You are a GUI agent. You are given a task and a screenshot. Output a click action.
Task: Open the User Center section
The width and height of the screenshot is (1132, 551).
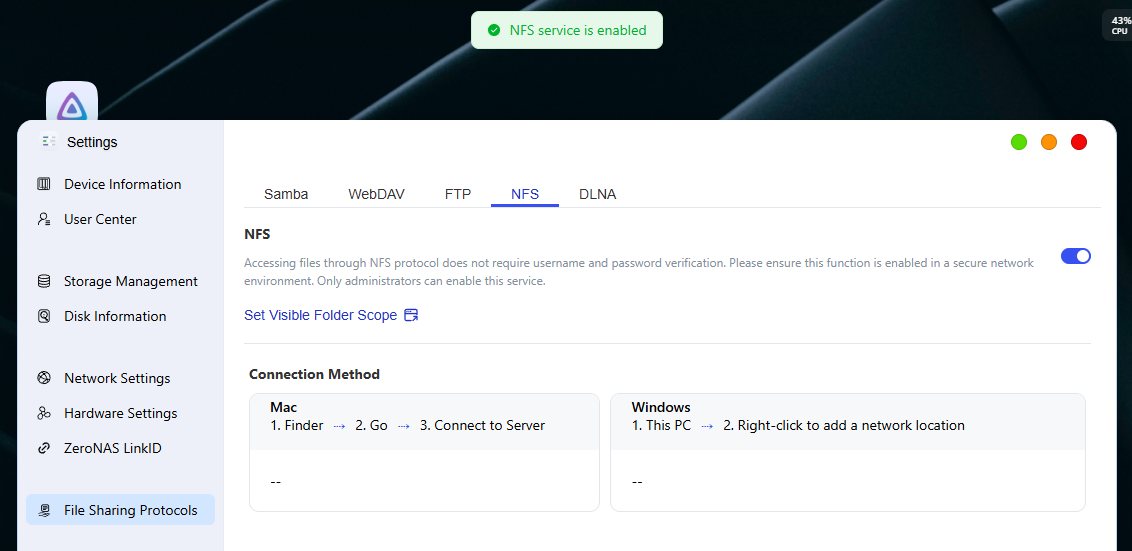pyautogui.click(x=121, y=219)
